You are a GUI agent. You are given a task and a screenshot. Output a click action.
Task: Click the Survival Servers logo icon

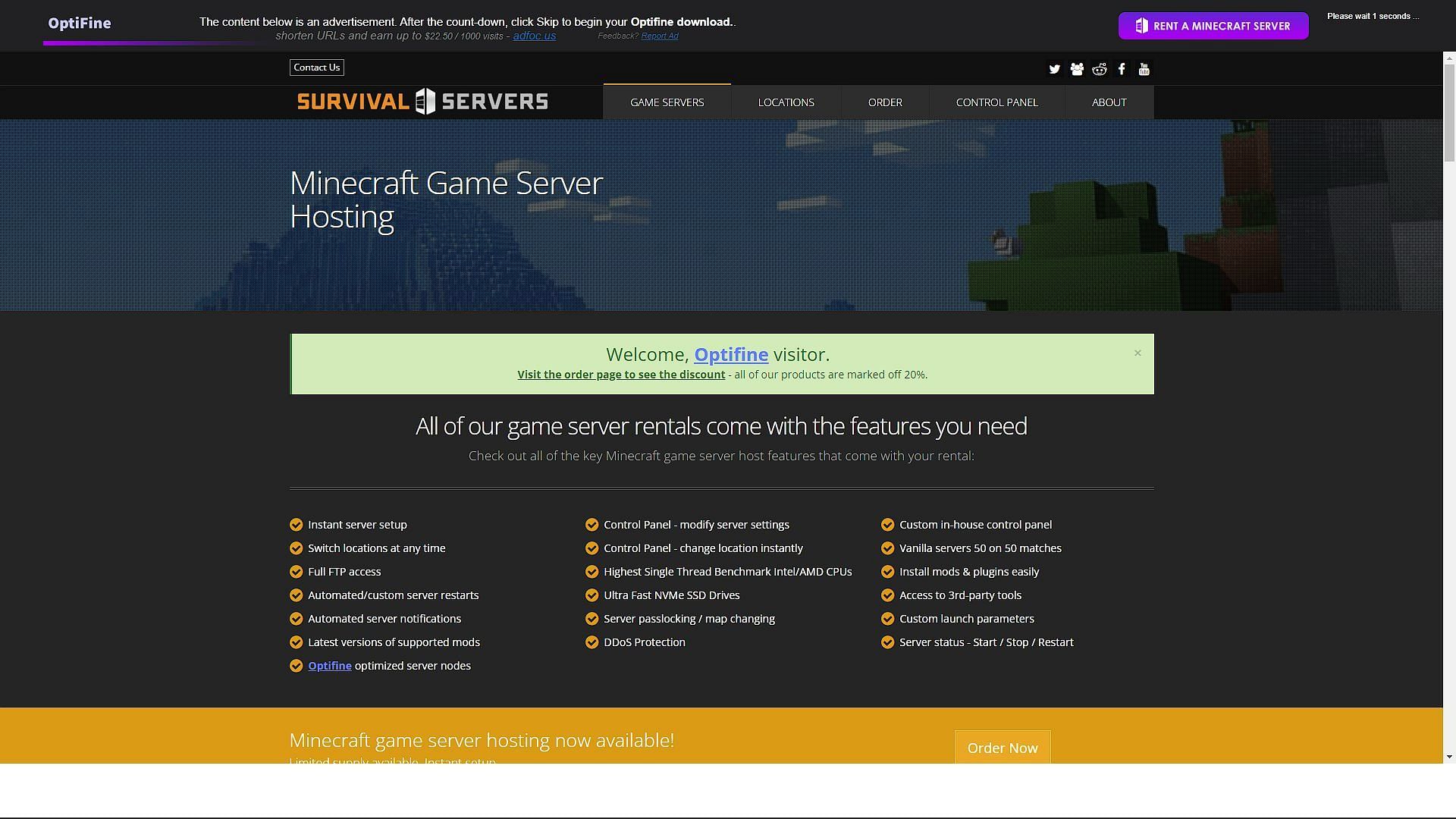[428, 100]
